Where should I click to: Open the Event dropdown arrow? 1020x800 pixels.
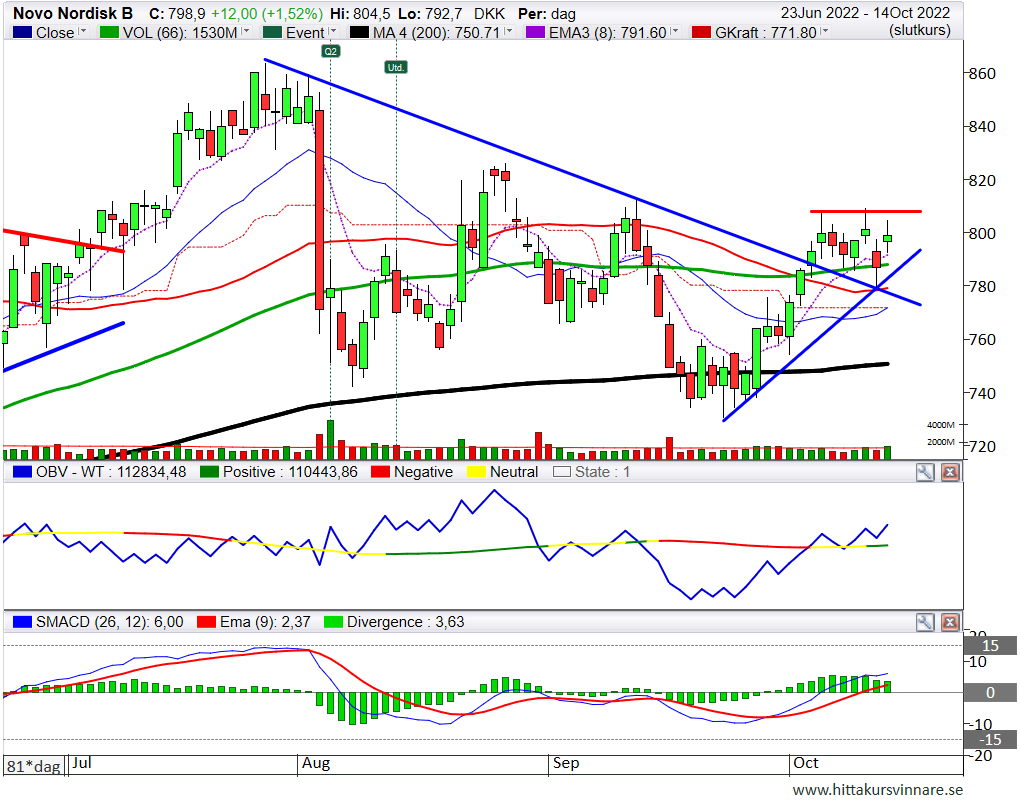coord(333,31)
